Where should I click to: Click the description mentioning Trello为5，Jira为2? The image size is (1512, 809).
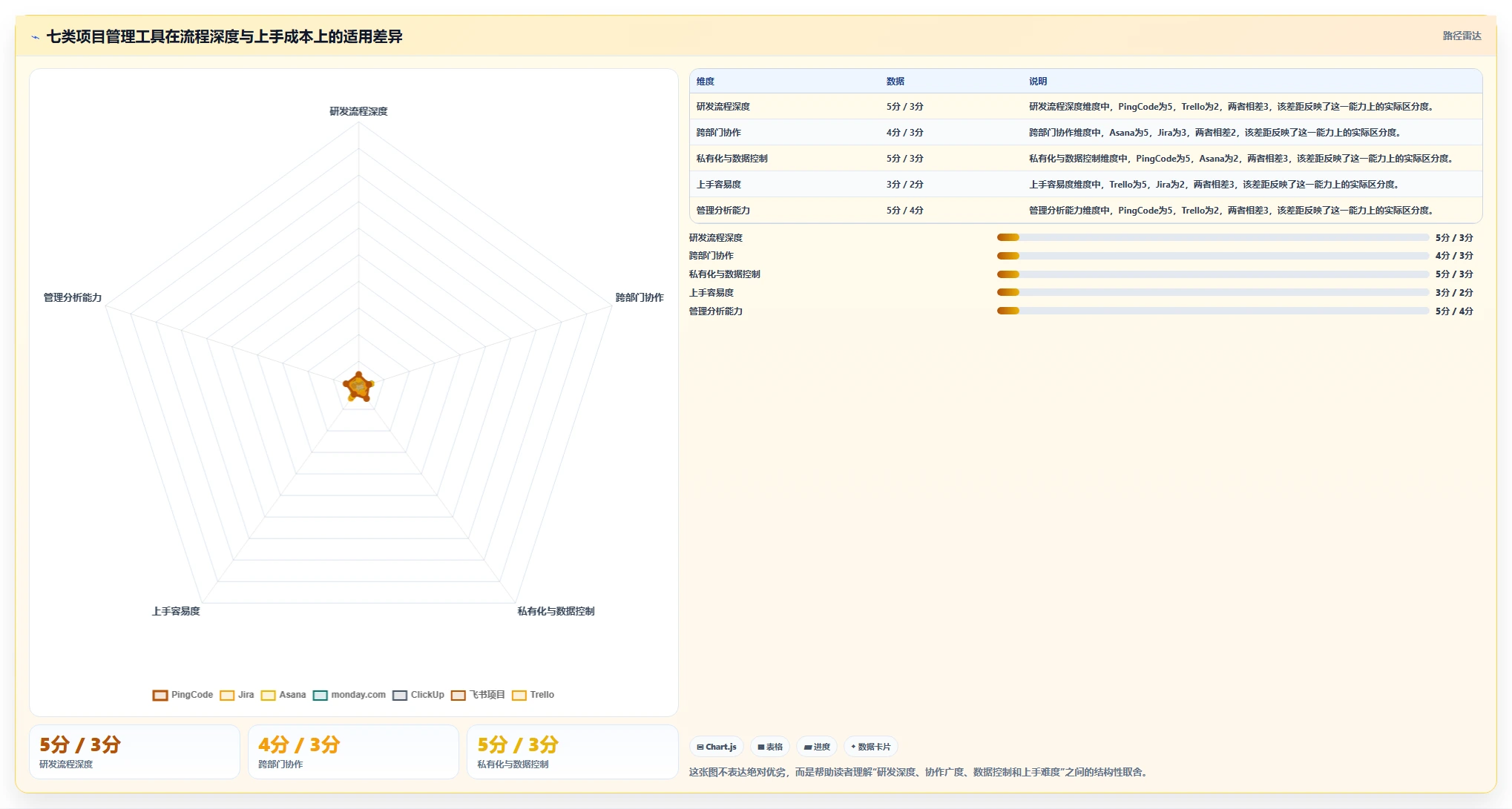point(1214,185)
